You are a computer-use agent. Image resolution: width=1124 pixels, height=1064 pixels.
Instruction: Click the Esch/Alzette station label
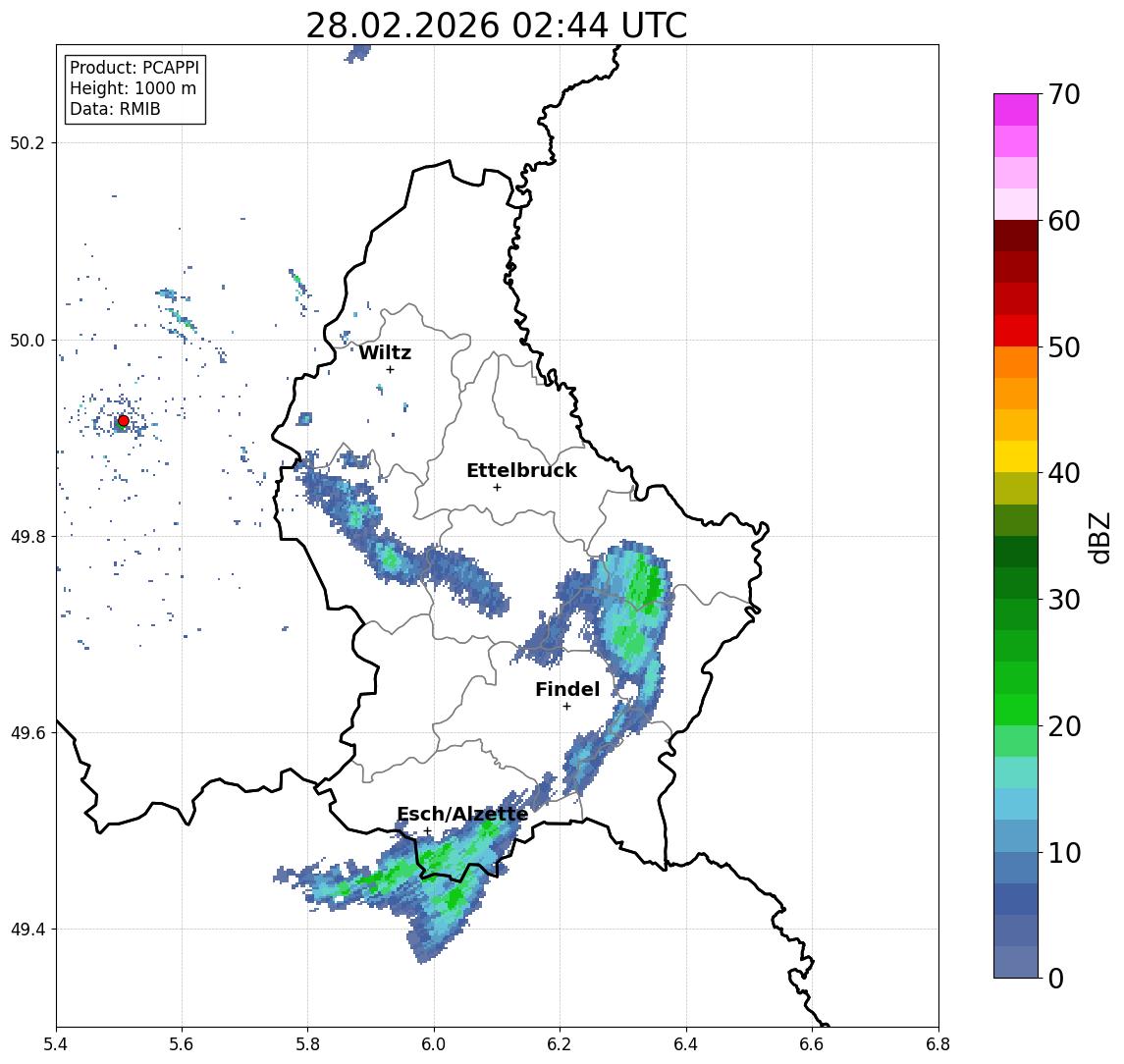462,814
